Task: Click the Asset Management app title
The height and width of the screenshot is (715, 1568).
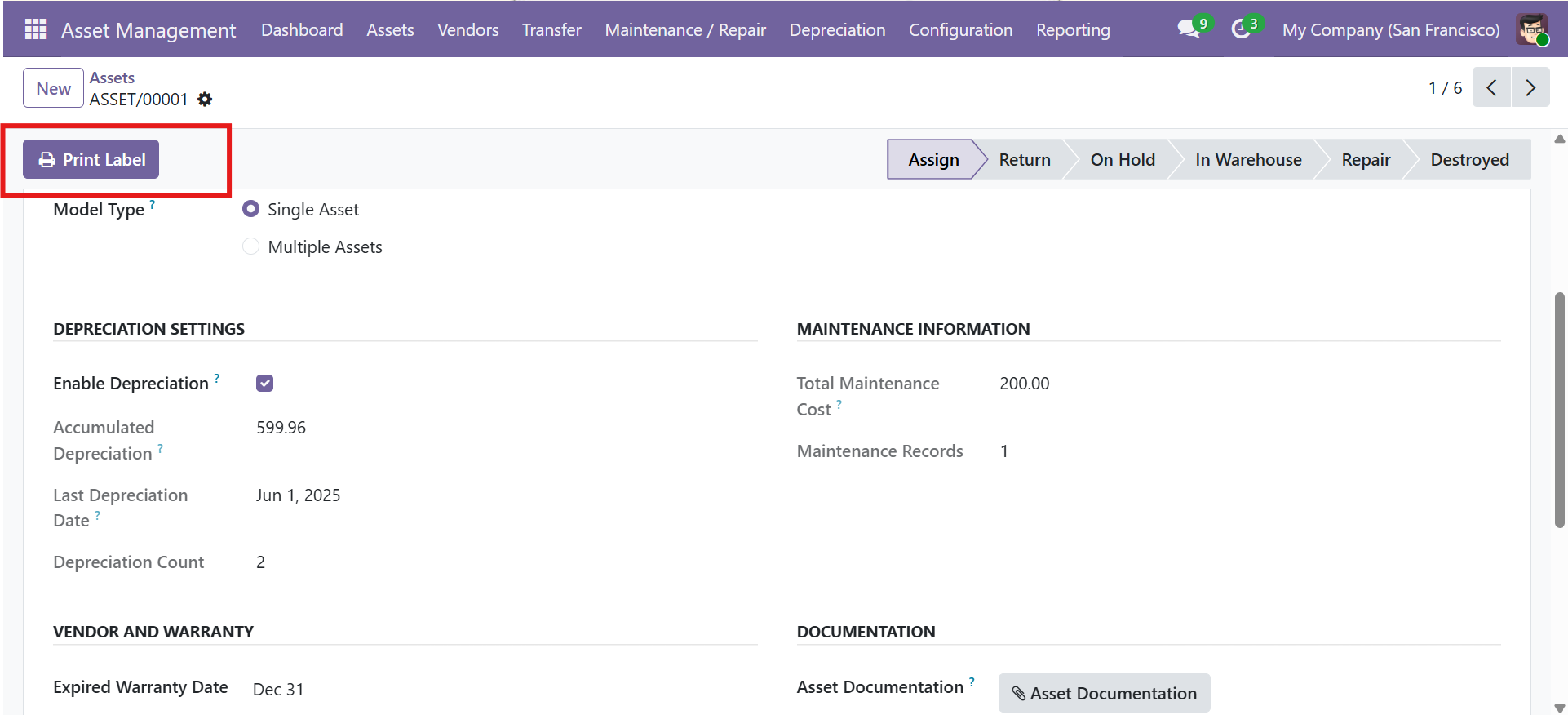Action: point(148,30)
